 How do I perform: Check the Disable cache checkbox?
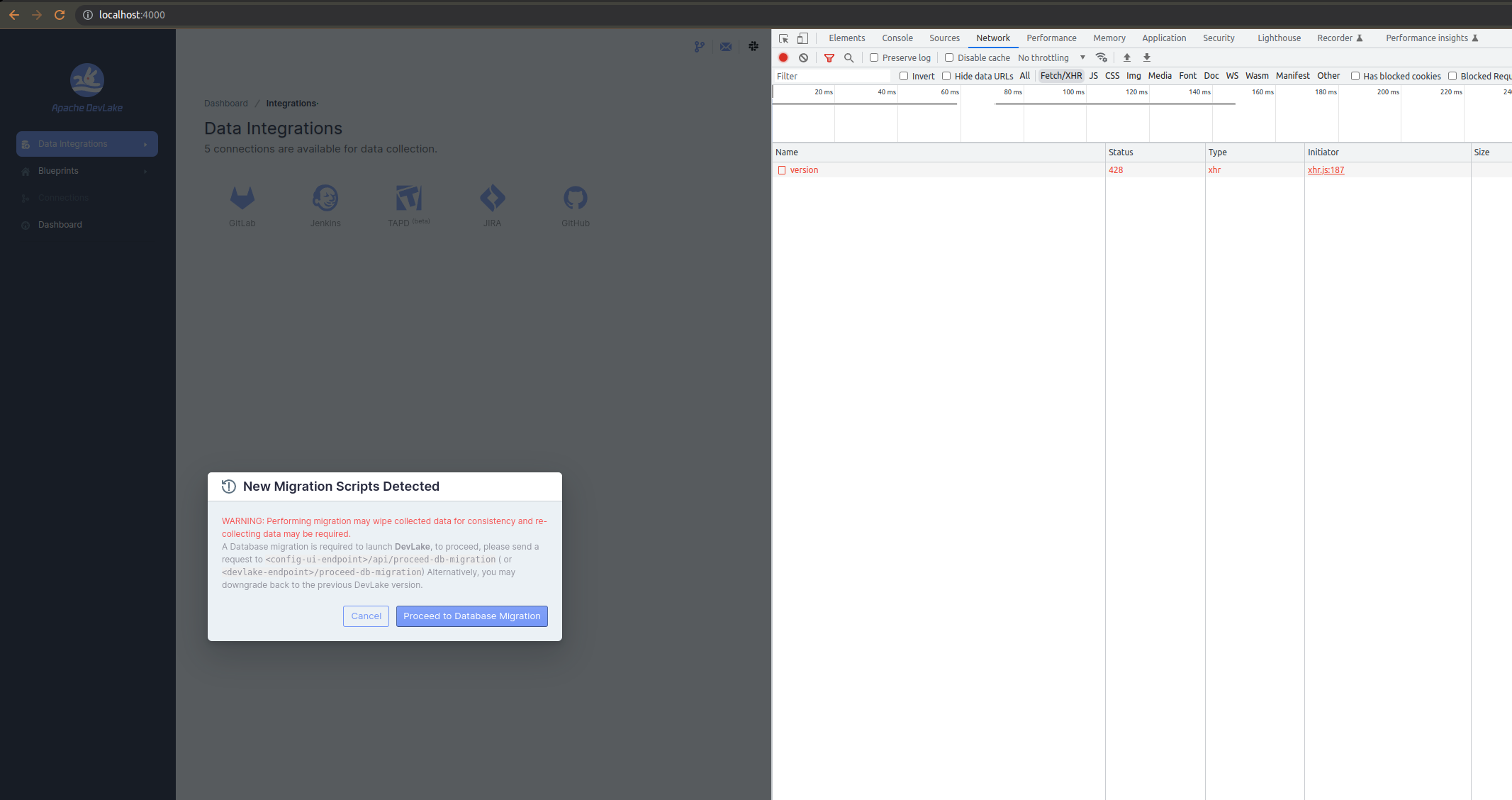click(x=949, y=57)
